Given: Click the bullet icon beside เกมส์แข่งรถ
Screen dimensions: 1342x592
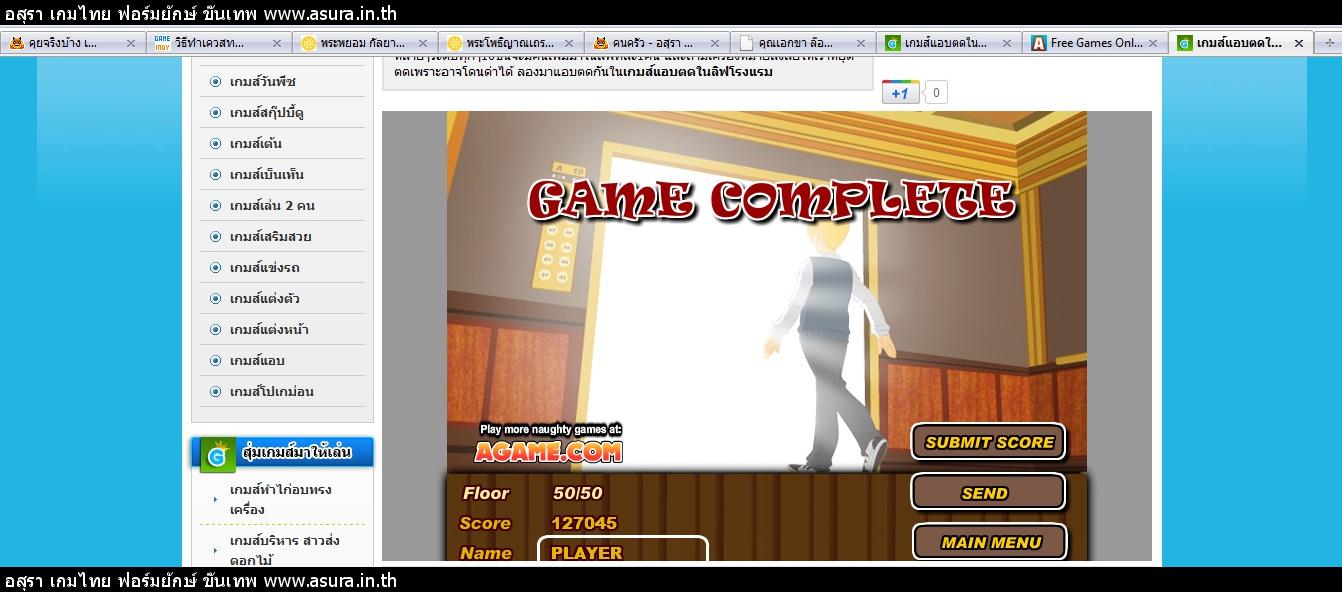Looking at the screenshot, I should (x=215, y=268).
